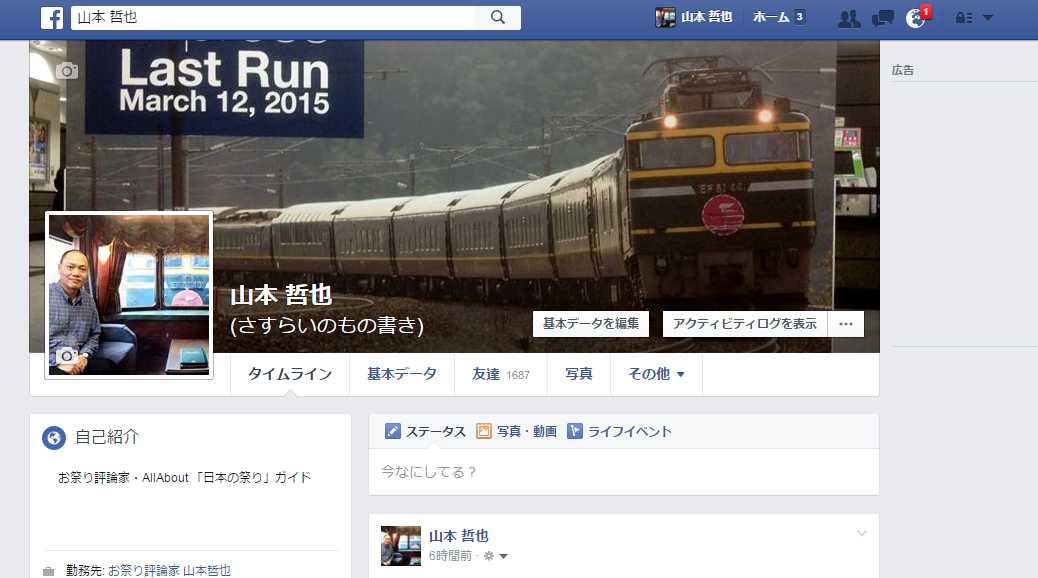The height and width of the screenshot is (578, 1038).
Task: Switch to the 基本データ tab
Action: [x=402, y=374]
